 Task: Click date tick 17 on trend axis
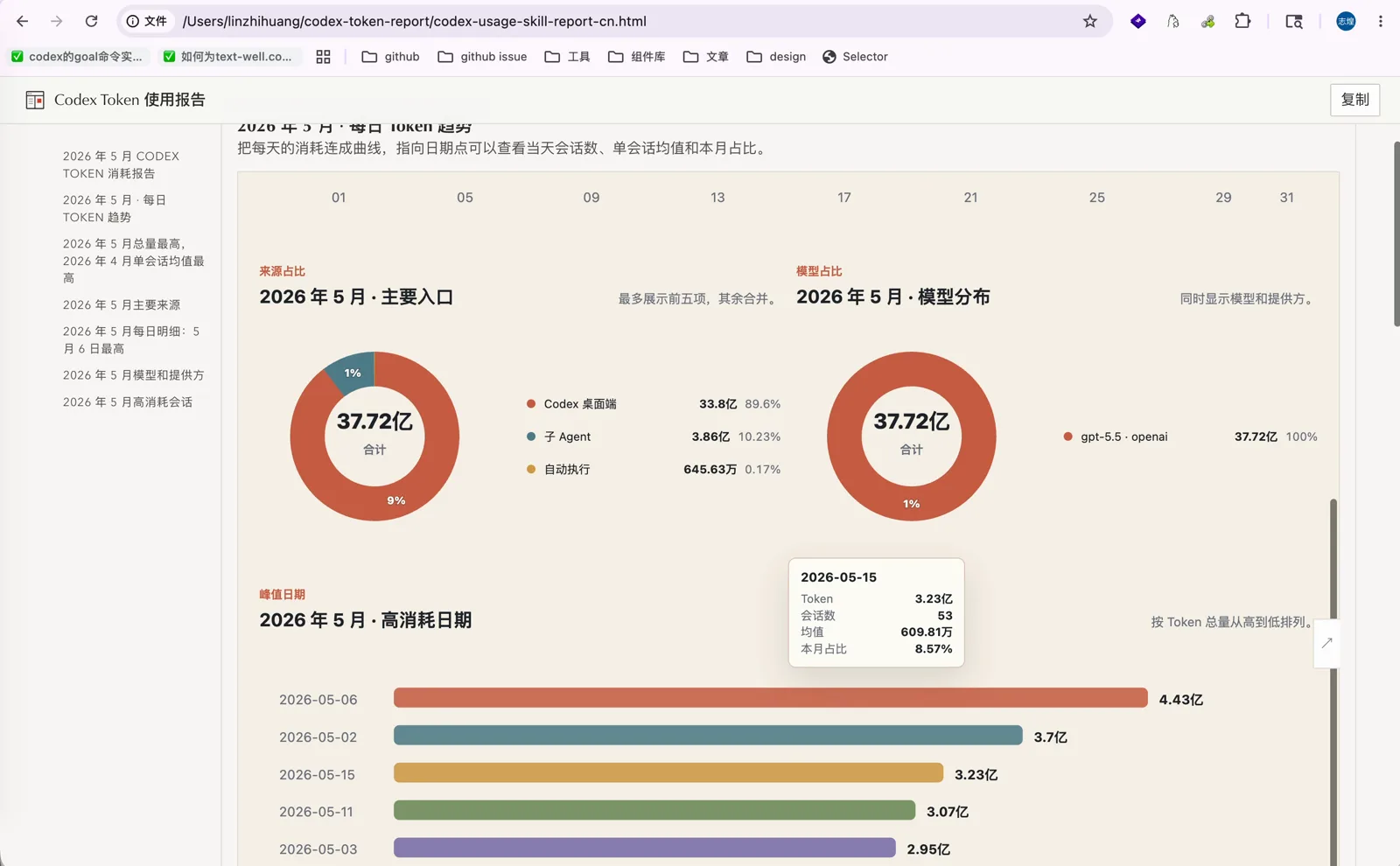pos(844,198)
